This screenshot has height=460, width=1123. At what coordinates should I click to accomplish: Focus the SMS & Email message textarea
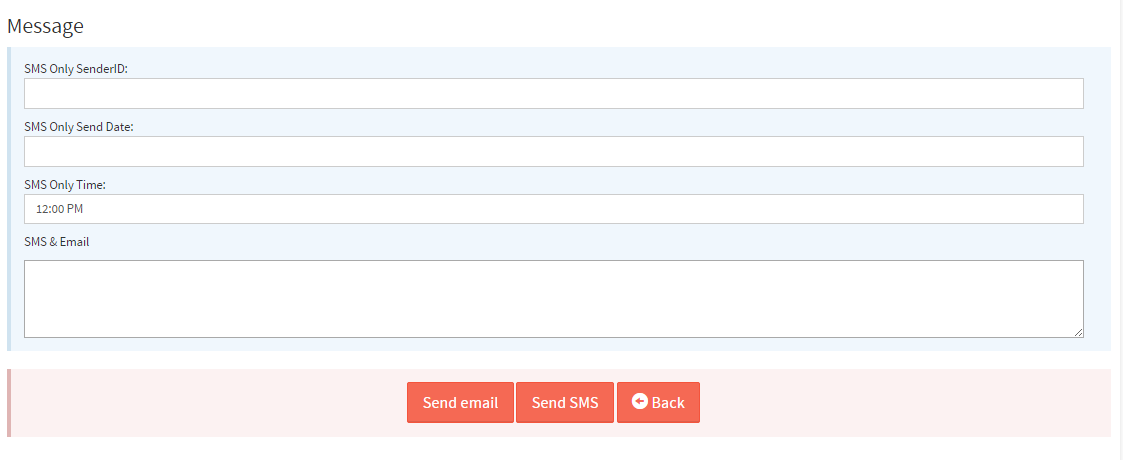pos(553,298)
